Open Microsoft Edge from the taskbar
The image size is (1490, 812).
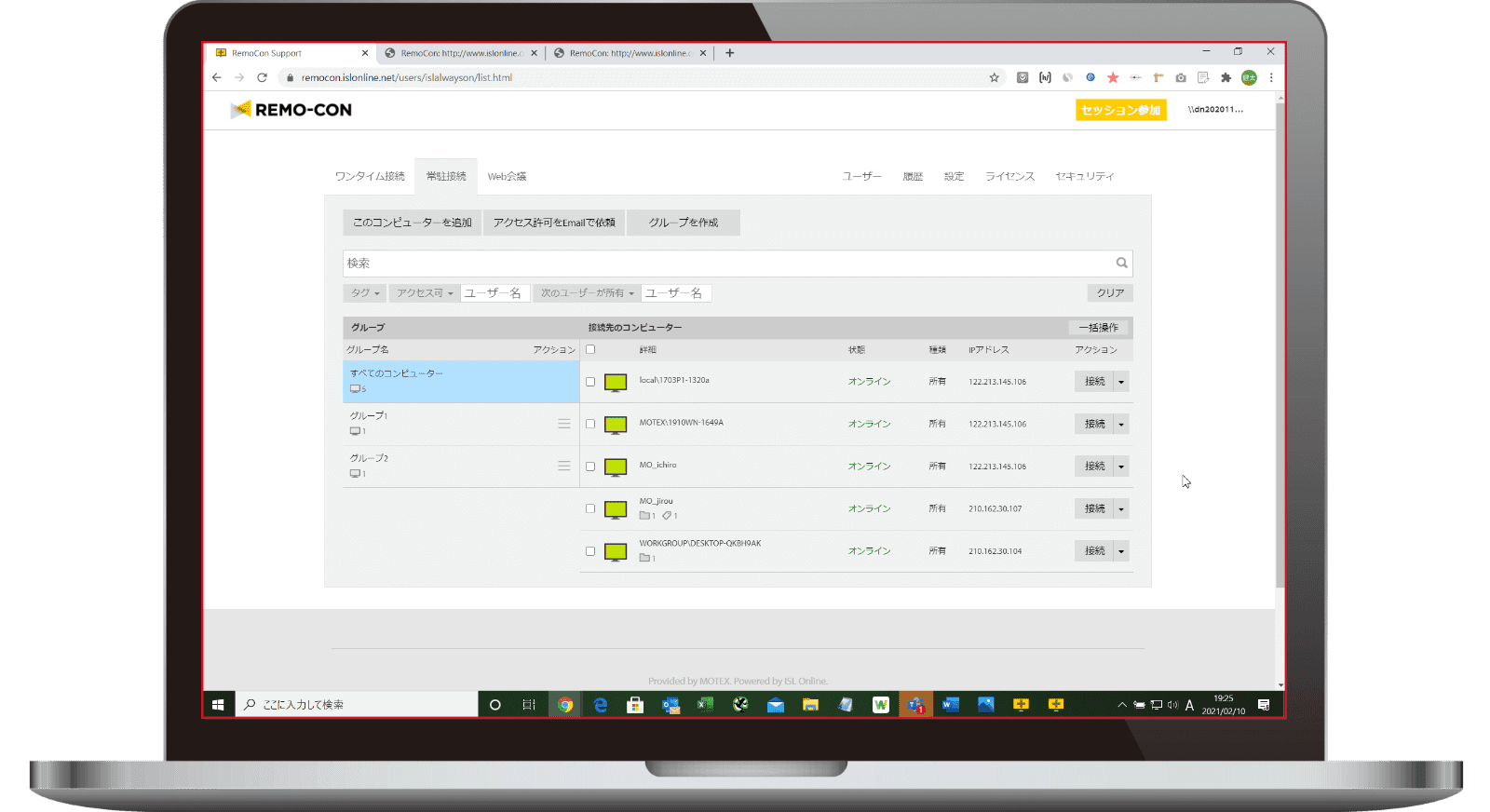point(601,705)
